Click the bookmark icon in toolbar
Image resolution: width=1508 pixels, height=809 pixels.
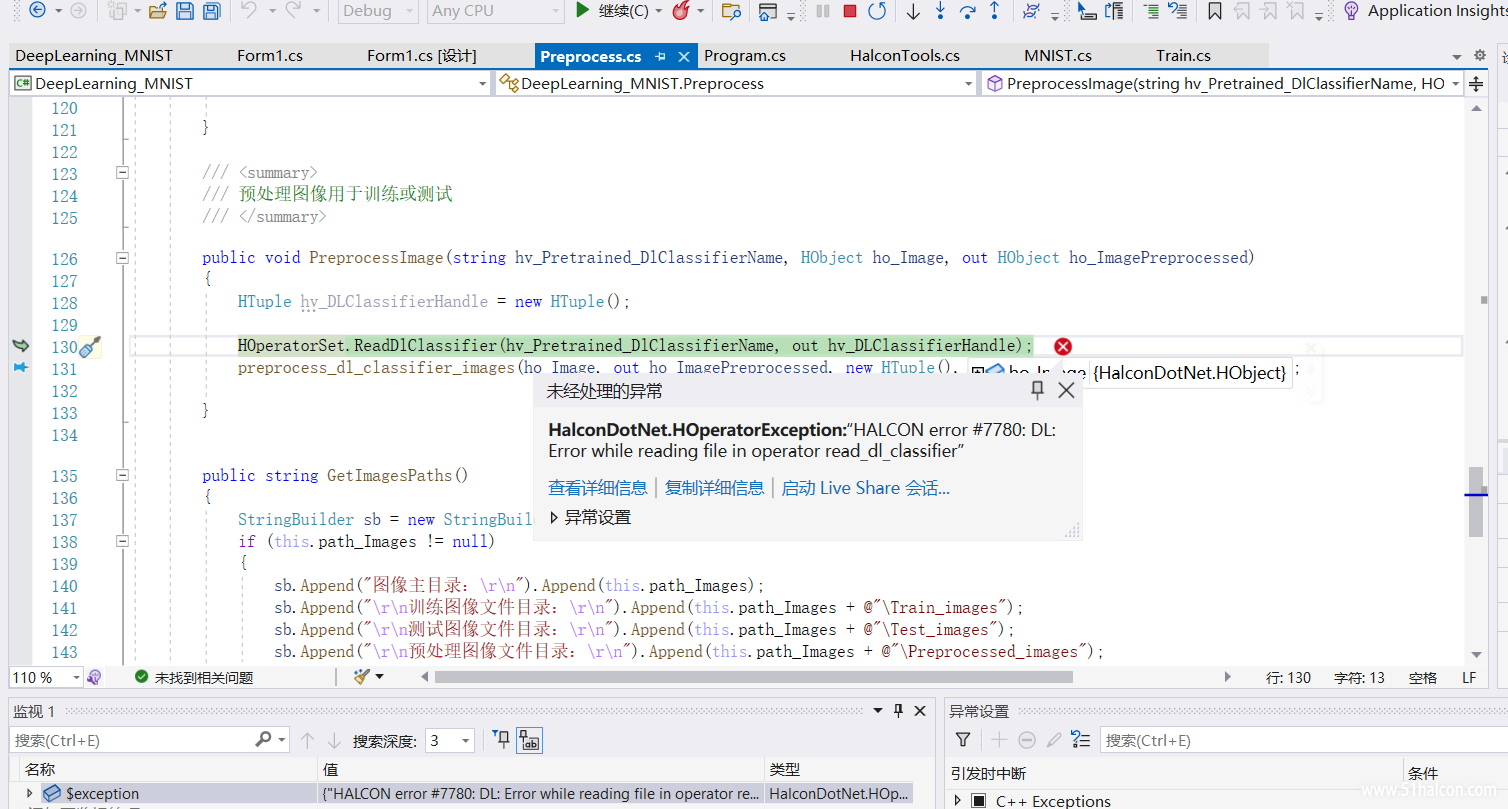click(1214, 11)
